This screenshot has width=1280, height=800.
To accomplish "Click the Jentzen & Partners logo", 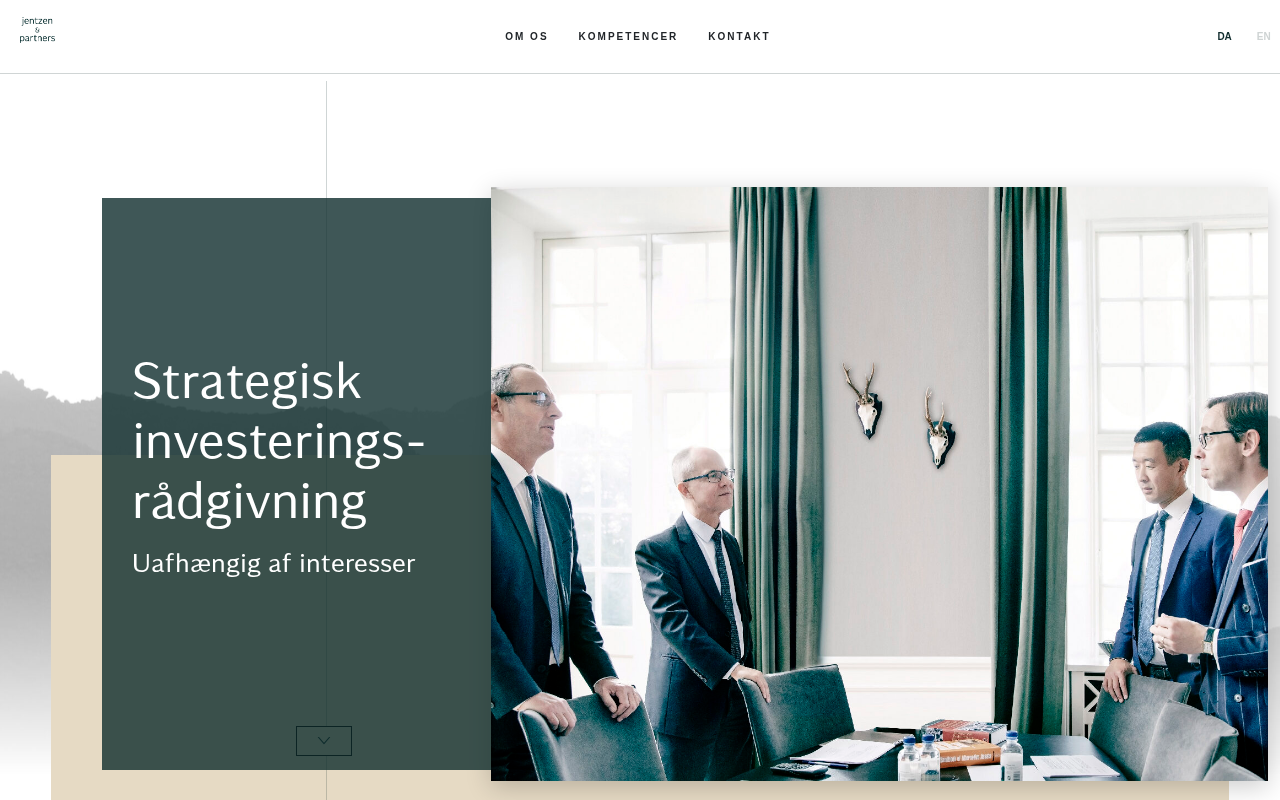I will (x=37, y=30).
